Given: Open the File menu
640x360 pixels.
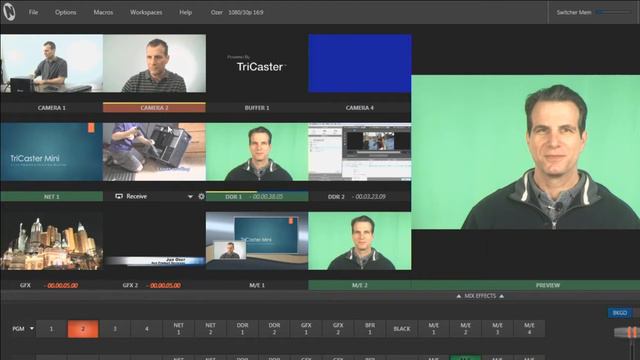Looking at the screenshot, I should pyautogui.click(x=33, y=12).
